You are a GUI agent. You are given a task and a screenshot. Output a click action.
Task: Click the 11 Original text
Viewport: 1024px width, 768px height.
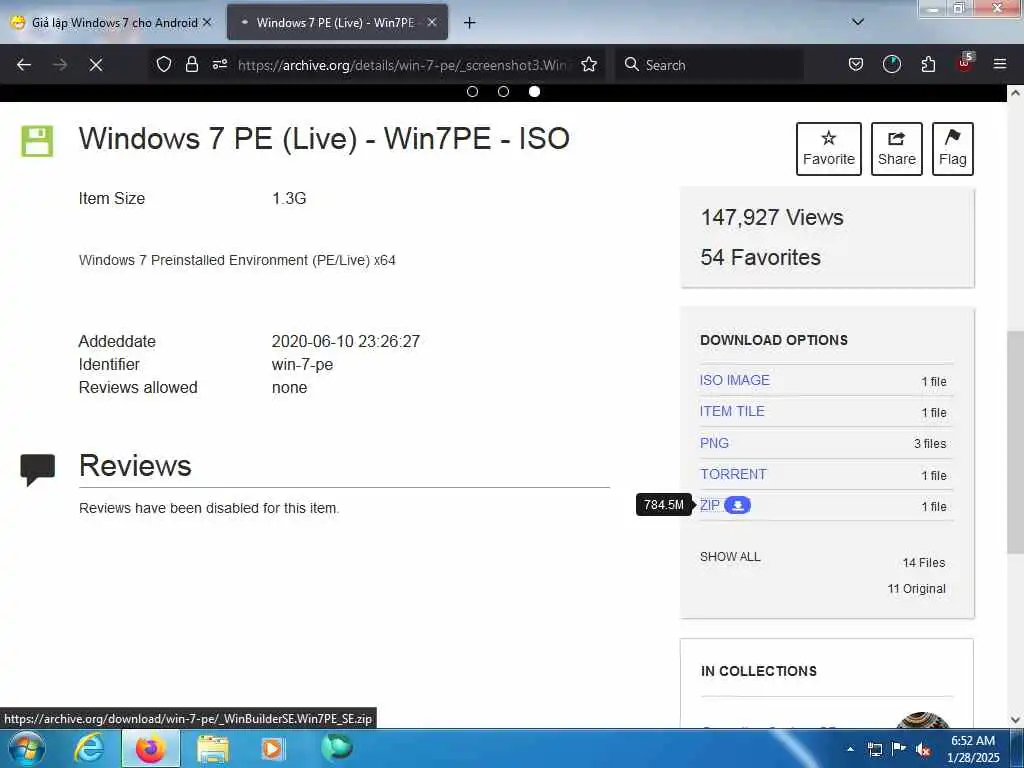pyautogui.click(x=916, y=588)
